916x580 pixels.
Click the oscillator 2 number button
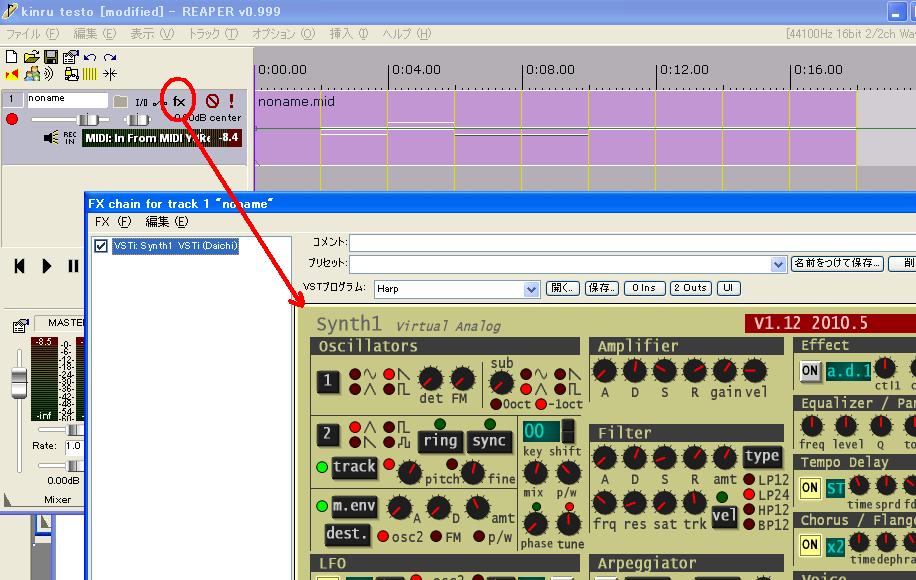328,434
